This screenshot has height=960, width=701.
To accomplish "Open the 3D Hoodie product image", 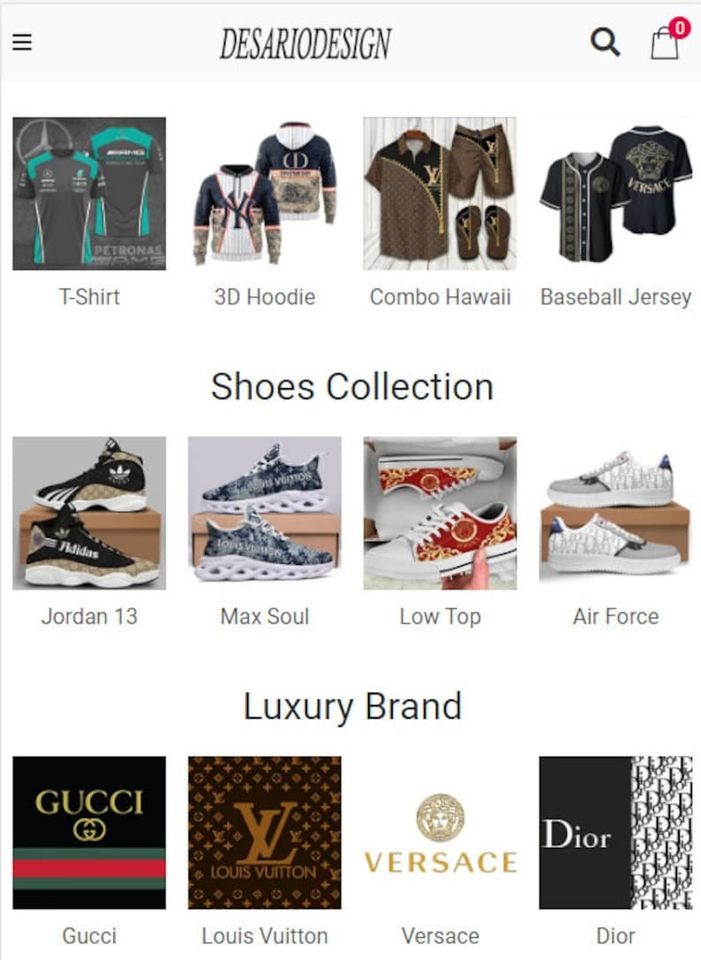I will click(x=264, y=193).
